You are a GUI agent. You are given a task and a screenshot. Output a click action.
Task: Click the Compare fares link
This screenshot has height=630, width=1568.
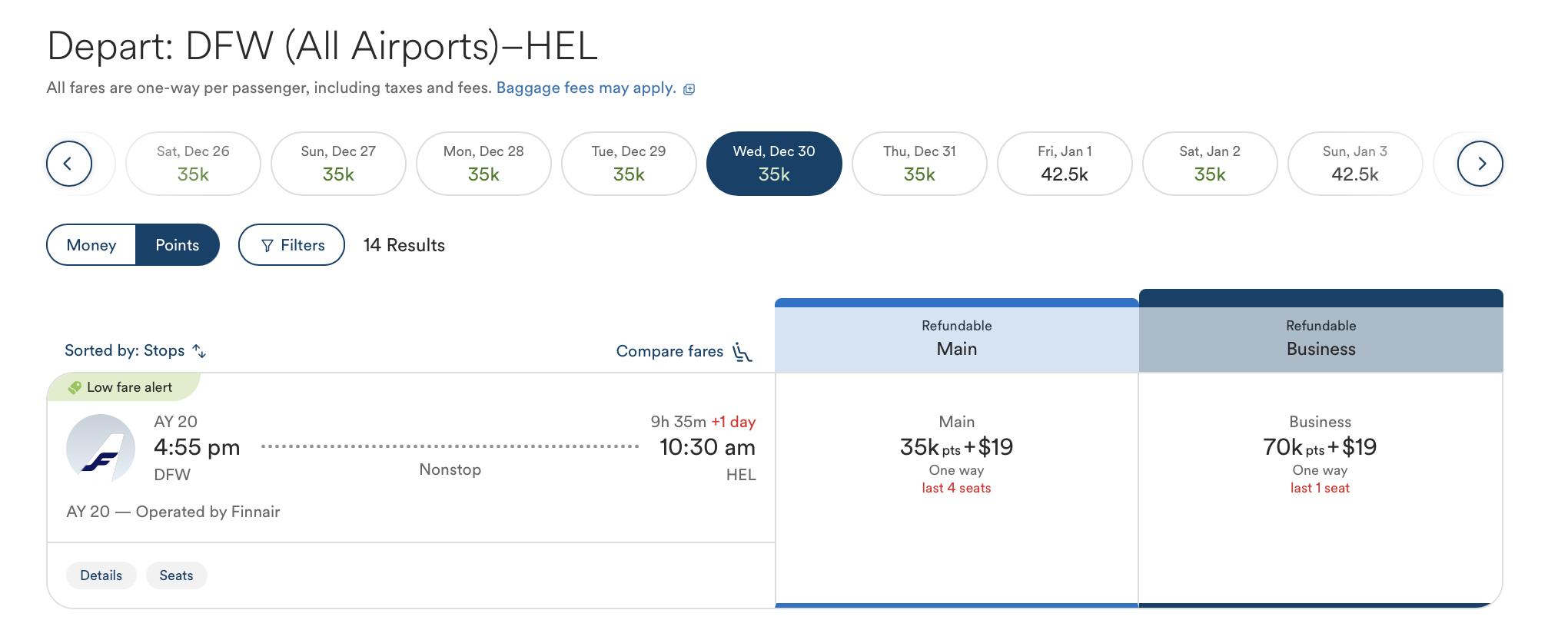coord(669,351)
